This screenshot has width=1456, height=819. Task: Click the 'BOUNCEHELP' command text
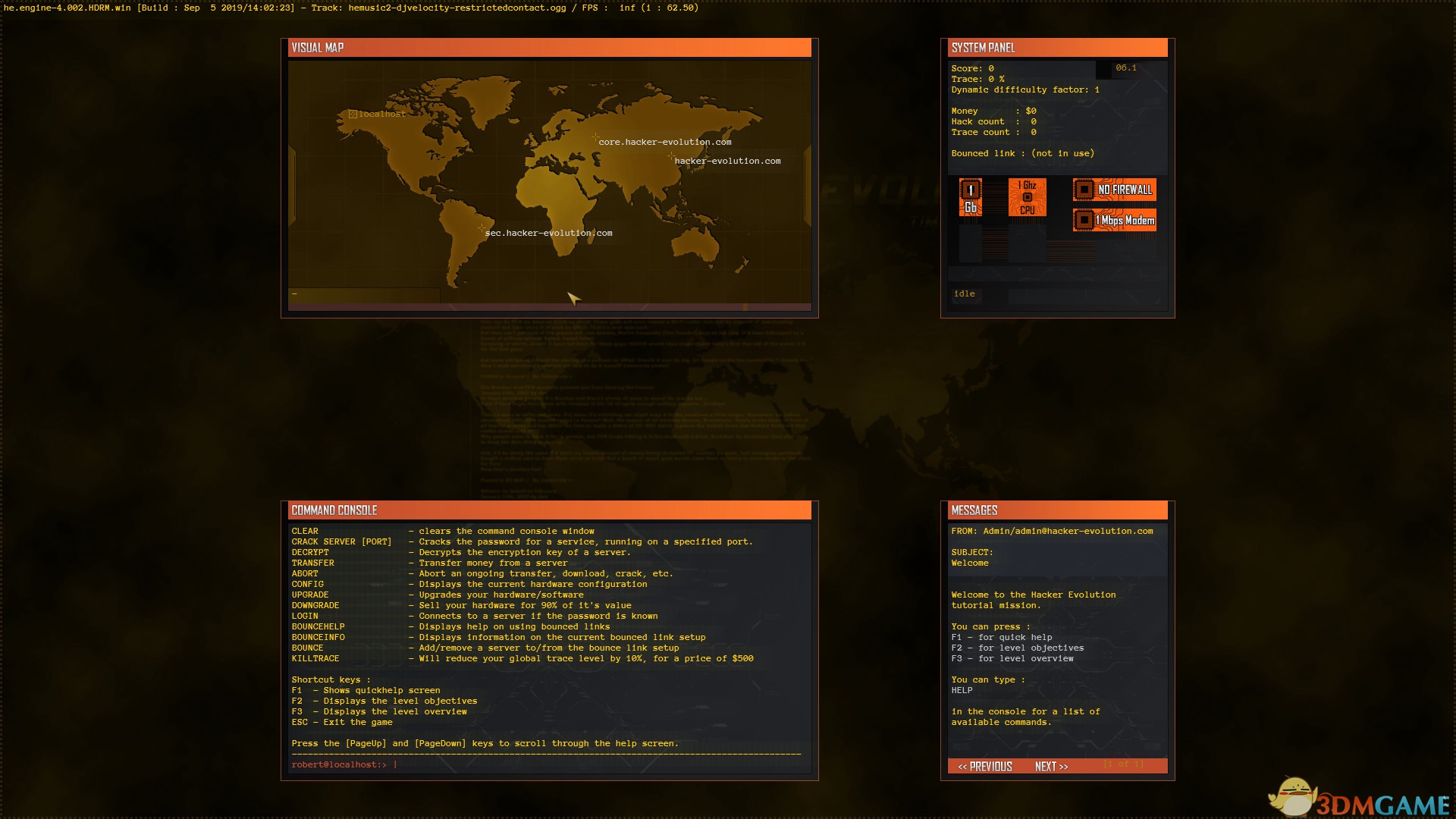[x=318, y=627]
